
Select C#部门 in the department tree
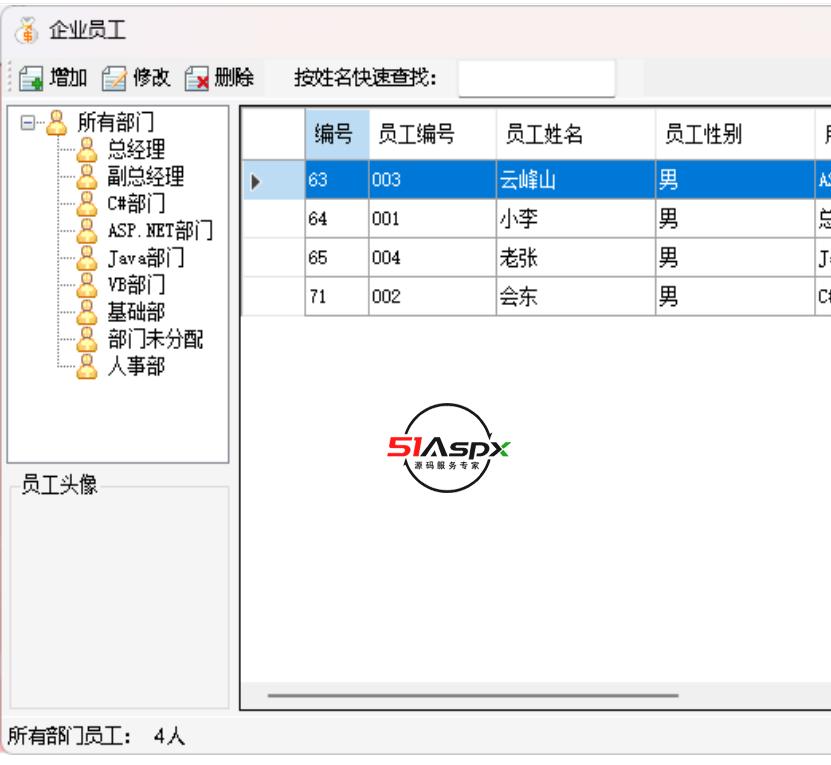point(136,204)
